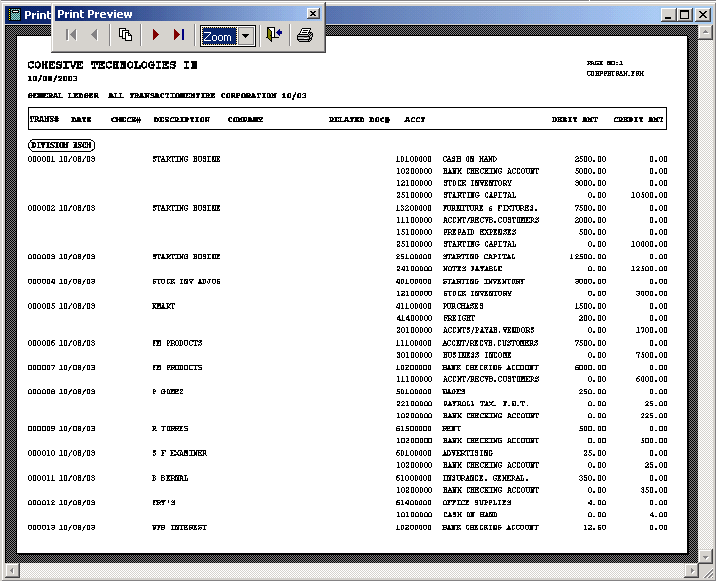Print the report with printer icon
The image size is (716, 581).
[x=305, y=35]
